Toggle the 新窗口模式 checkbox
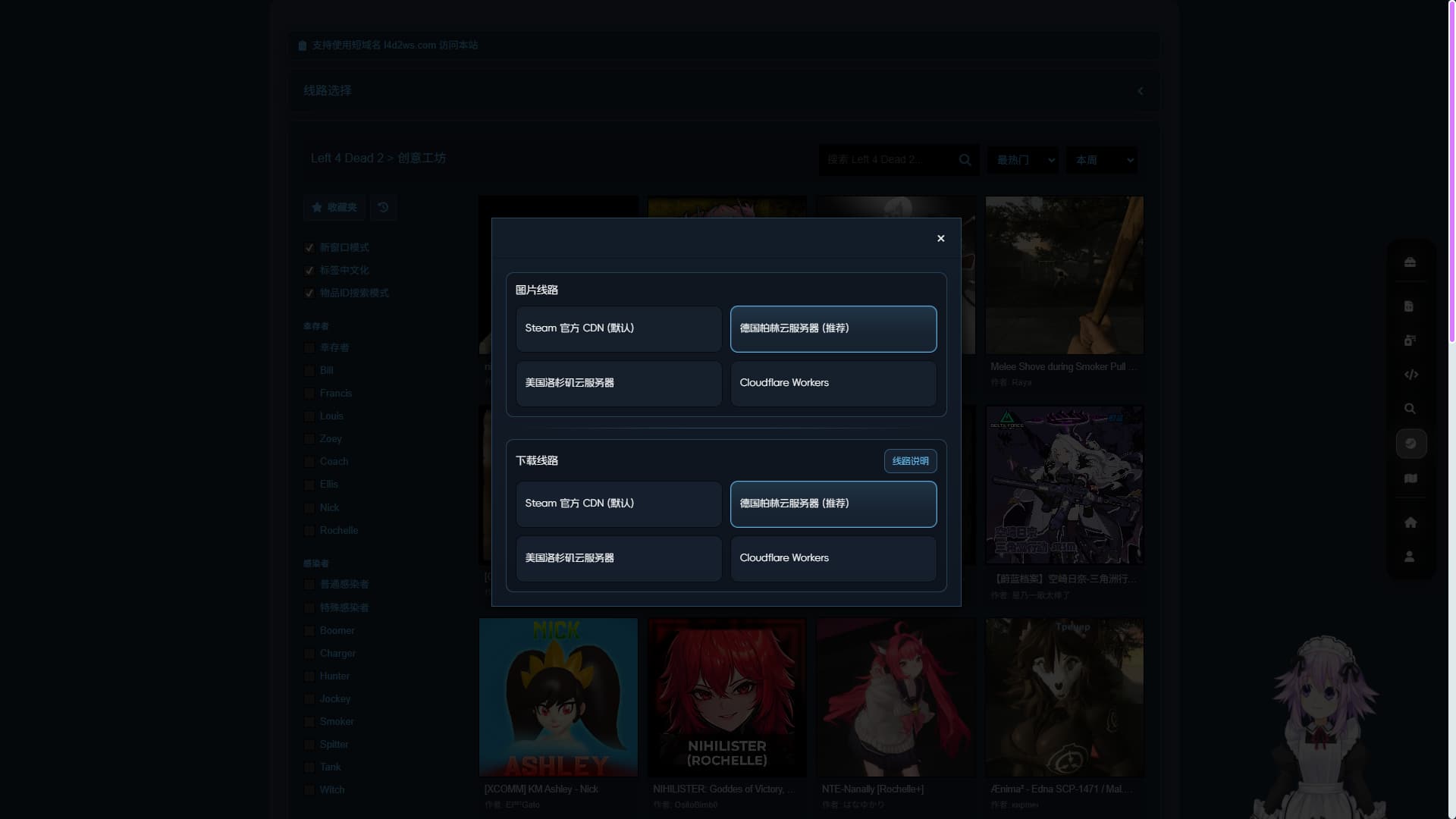This screenshot has width=1456, height=819. pyautogui.click(x=309, y=248)
